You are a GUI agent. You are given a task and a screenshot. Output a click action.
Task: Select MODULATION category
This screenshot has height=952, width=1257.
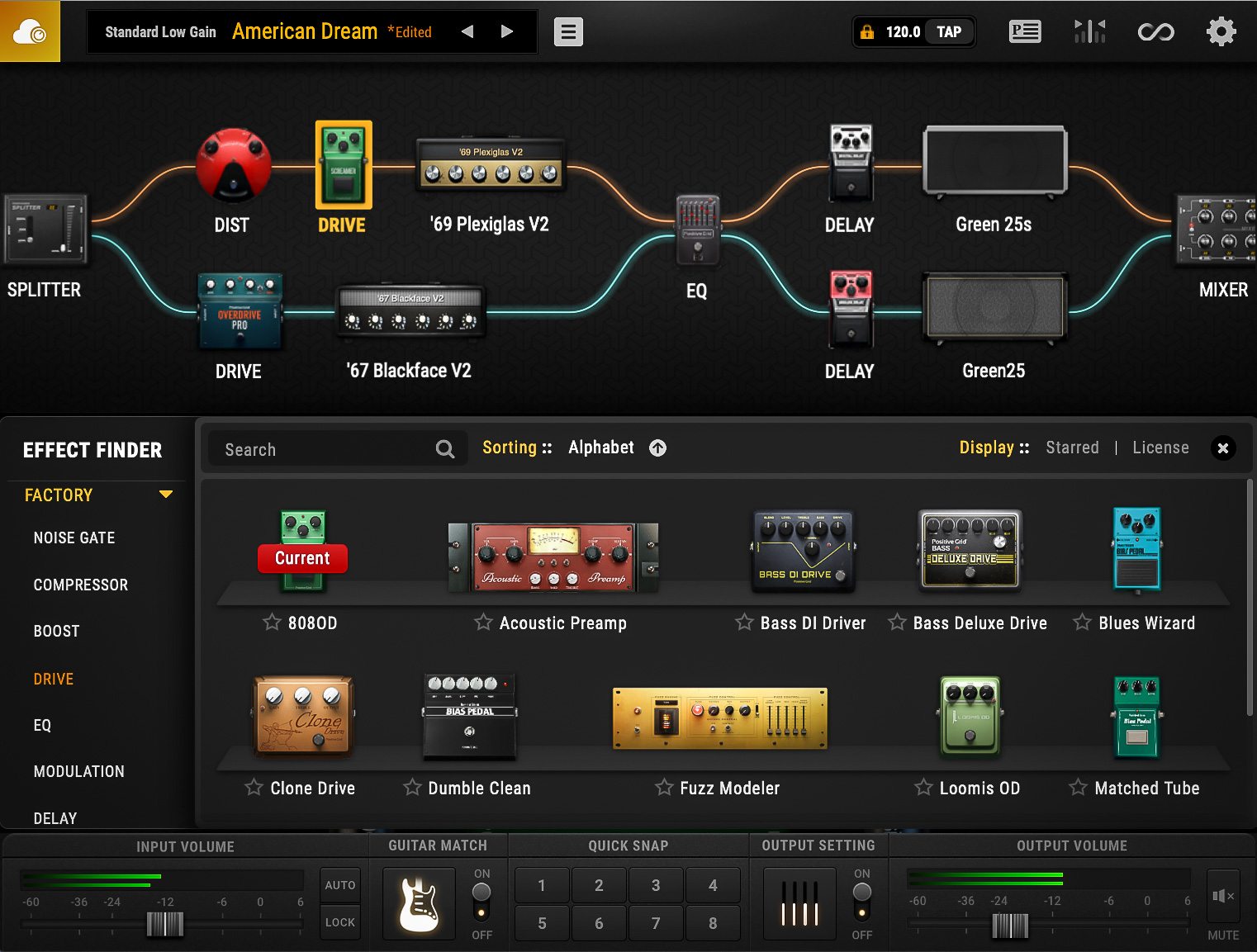point(79,771)
